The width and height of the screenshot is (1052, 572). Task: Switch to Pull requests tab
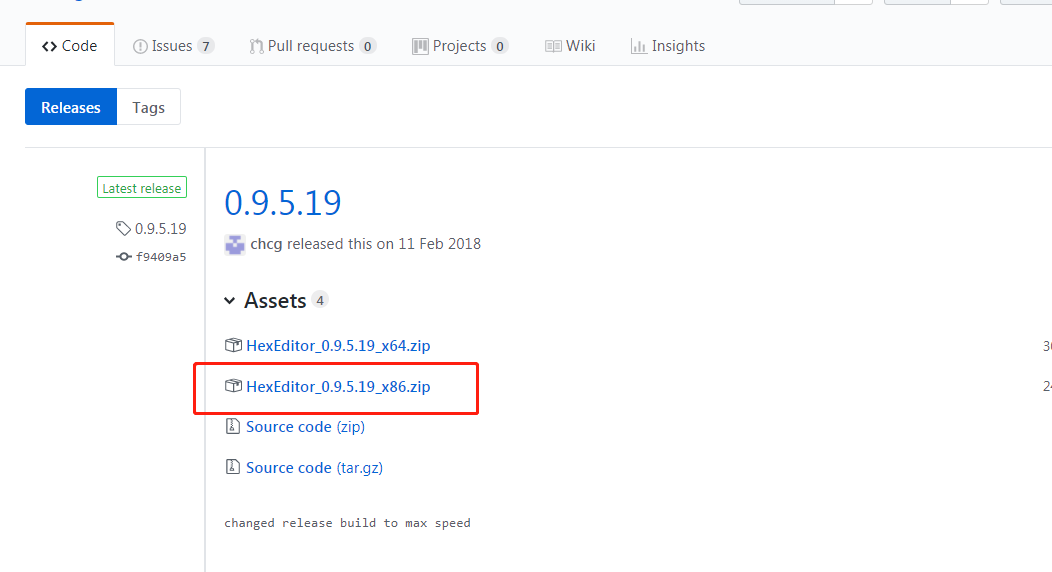[x=312, y=46]
